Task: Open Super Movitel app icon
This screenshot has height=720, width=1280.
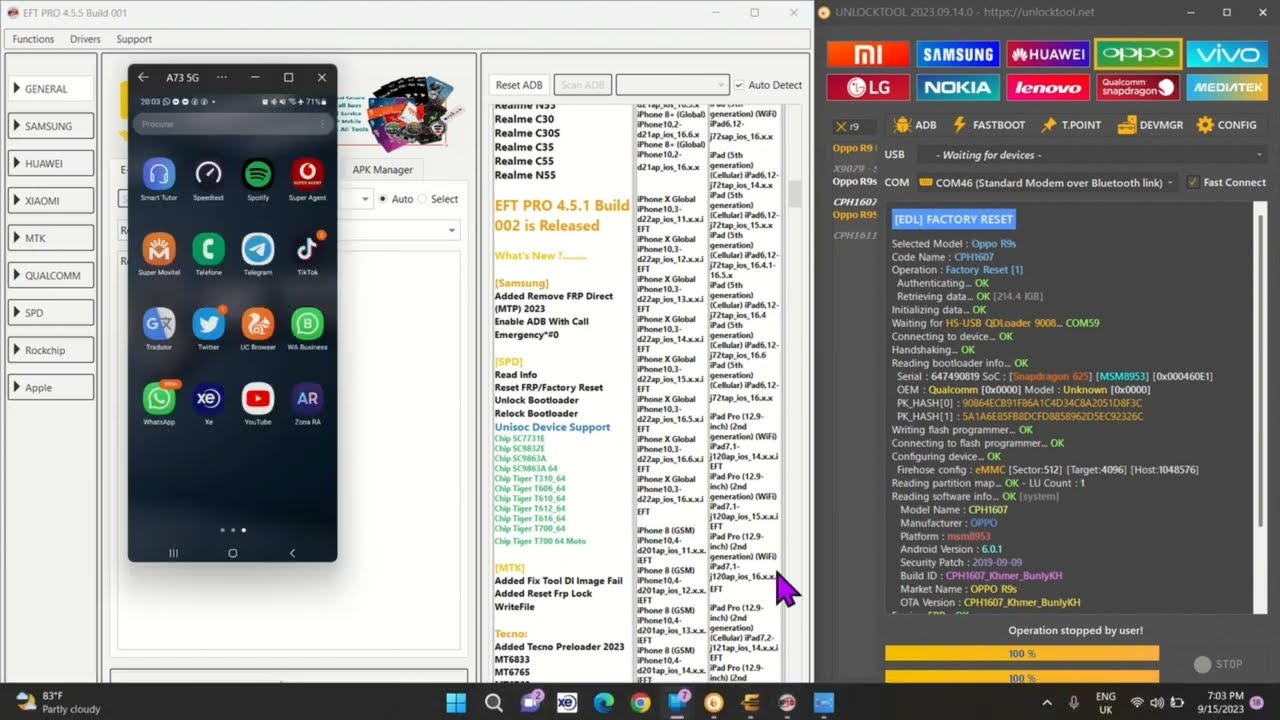Action: click(x=158, y=248)
